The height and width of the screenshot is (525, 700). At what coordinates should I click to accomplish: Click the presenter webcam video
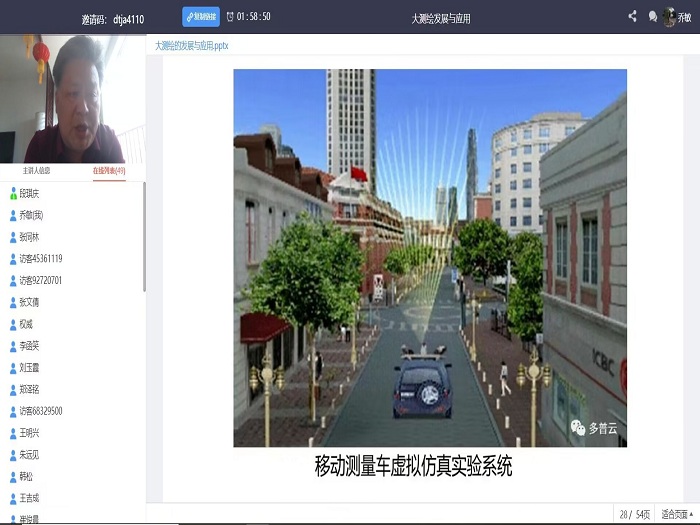[73, 98]
